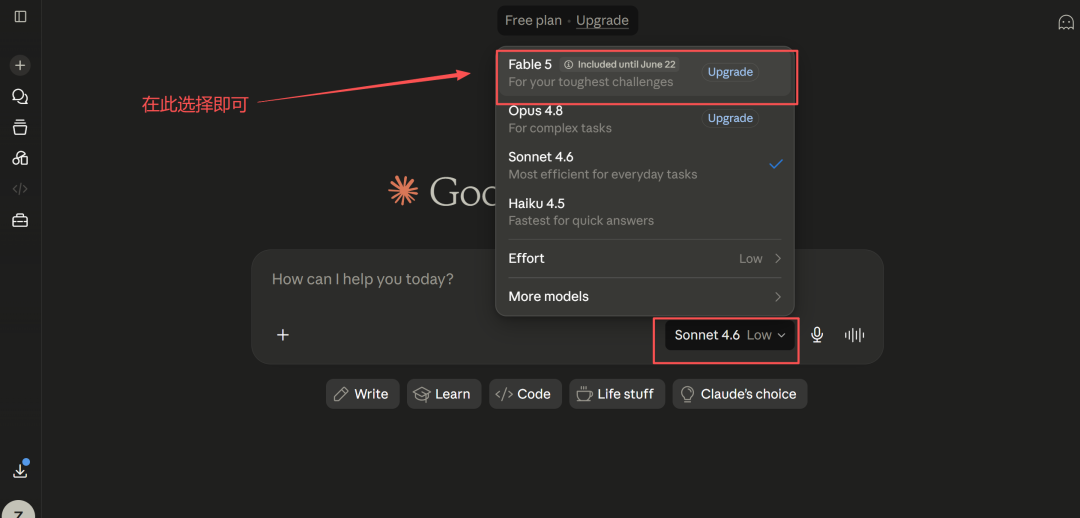The width and height of the screenshot is (1080, 518).
Task: Toggle the sidebar panel icon
Action: pyautogui.click(x=20, y=16)
